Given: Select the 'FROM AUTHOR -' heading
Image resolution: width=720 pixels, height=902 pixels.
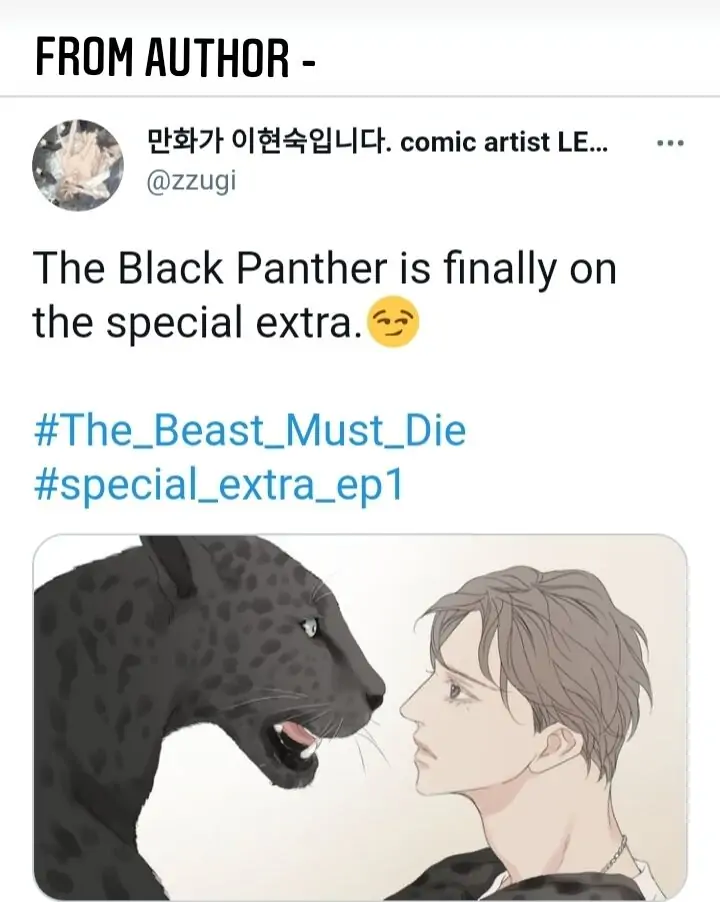Looking at the screenshot, I should tap(175, 57).
